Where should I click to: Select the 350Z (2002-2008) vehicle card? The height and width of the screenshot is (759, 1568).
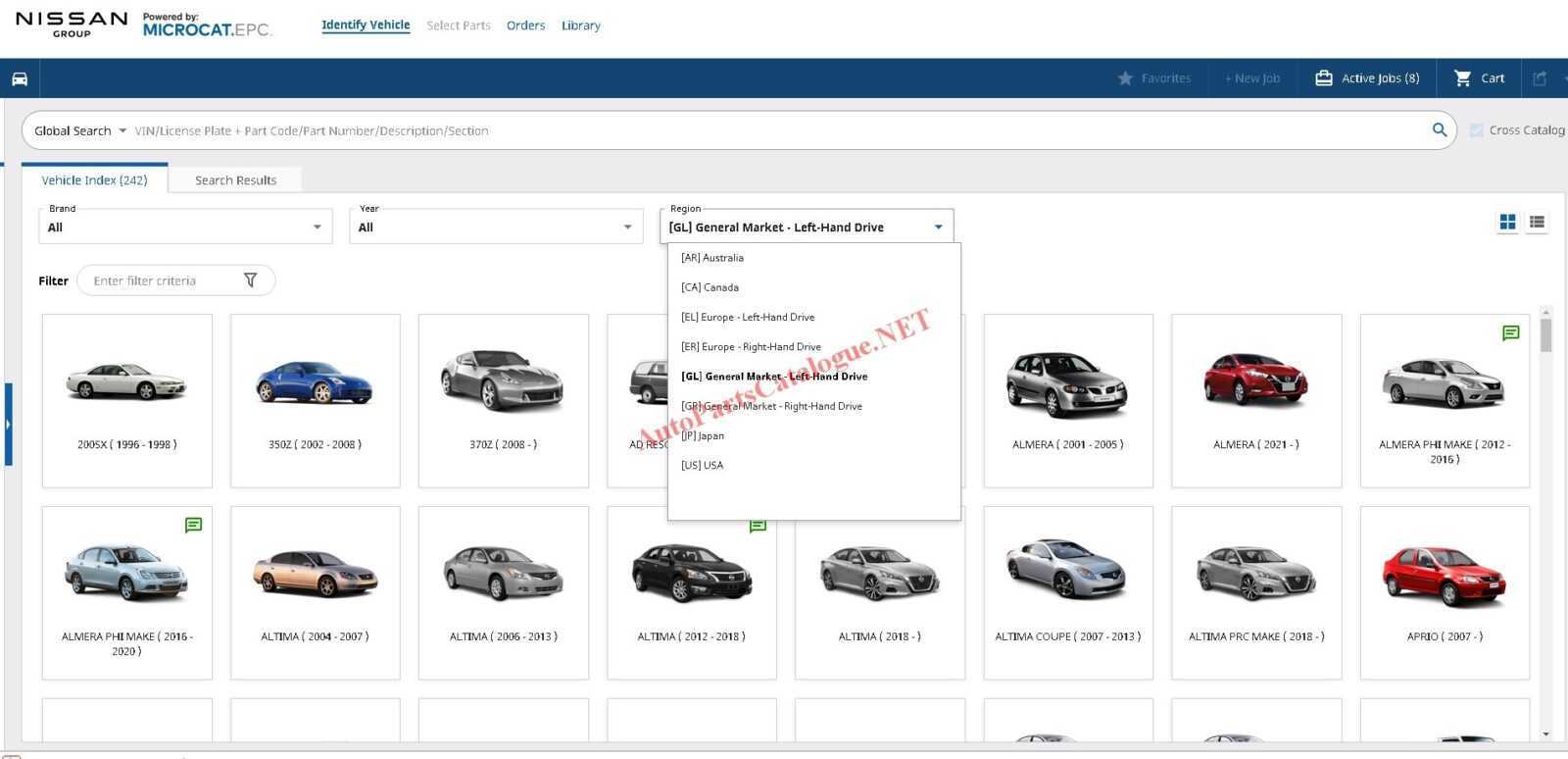point(316,400)
